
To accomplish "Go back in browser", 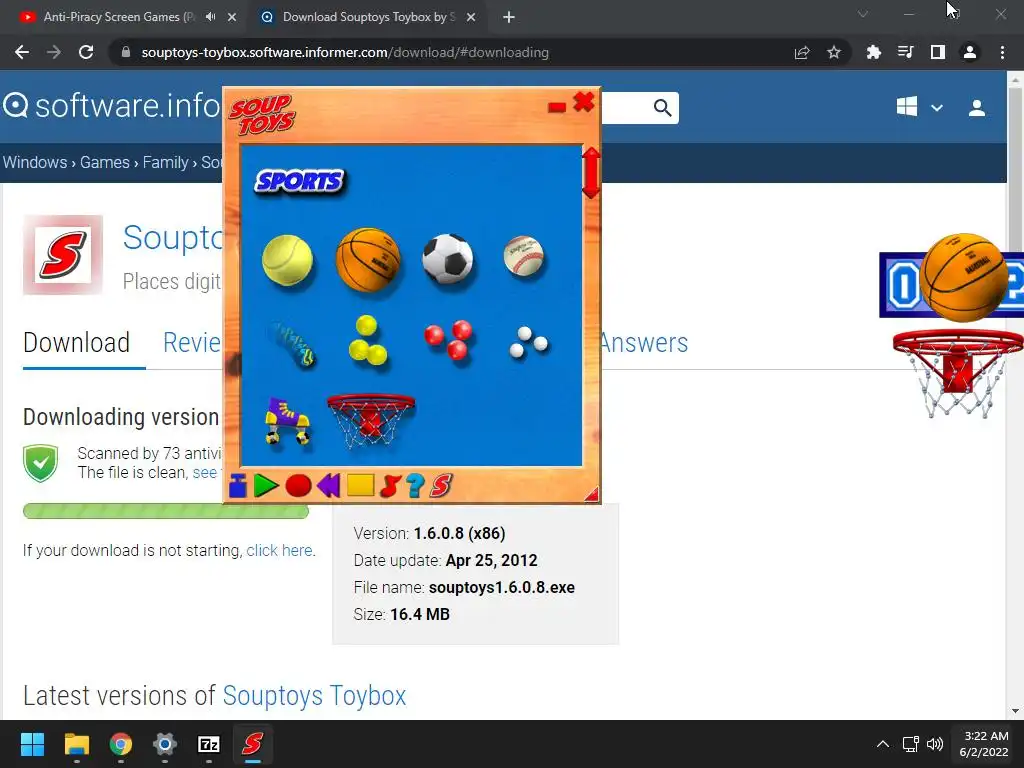I will point(22,52).
